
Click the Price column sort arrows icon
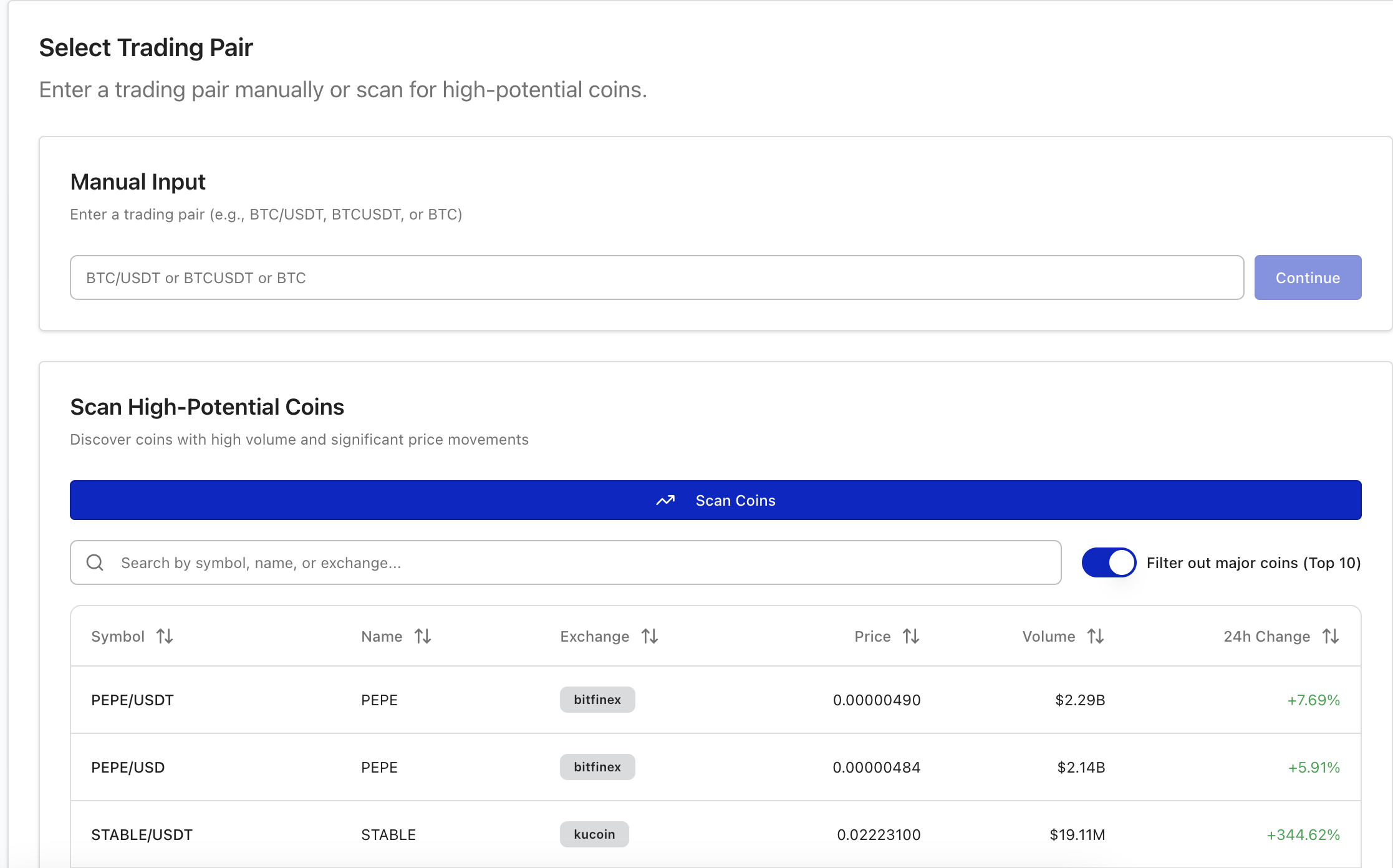[x=911, y=636]
